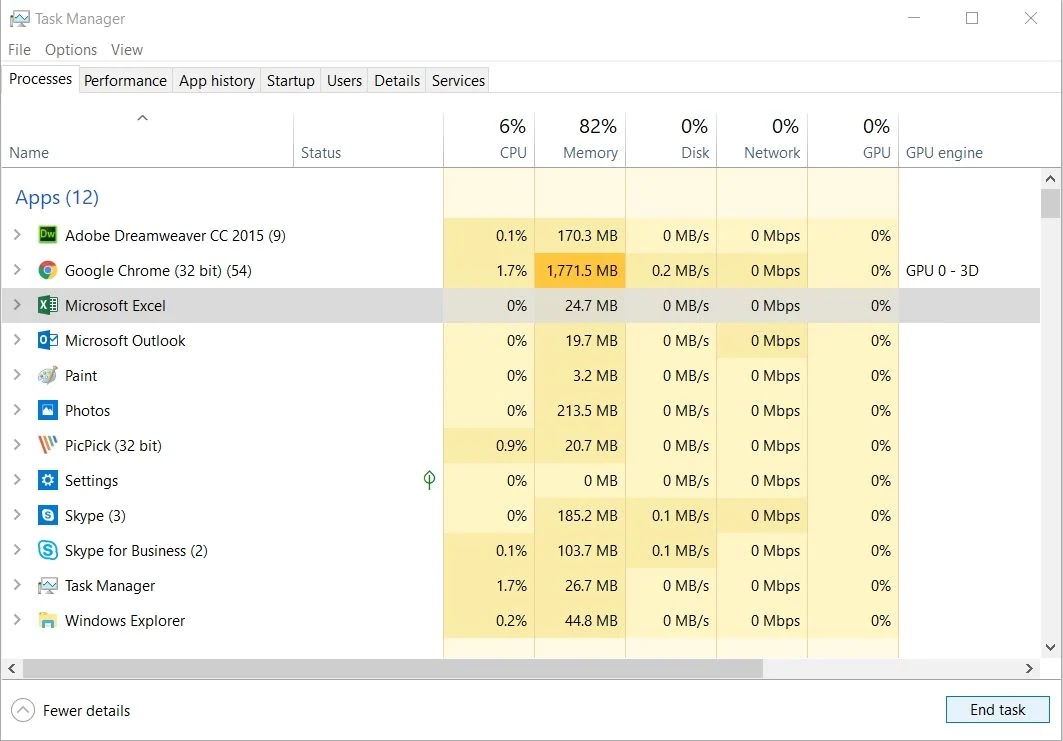Image resolution: width=1063 pixels, height=741 pixels.
Task: Click the green leaf suspended status icon
Action: pos(429,480)
